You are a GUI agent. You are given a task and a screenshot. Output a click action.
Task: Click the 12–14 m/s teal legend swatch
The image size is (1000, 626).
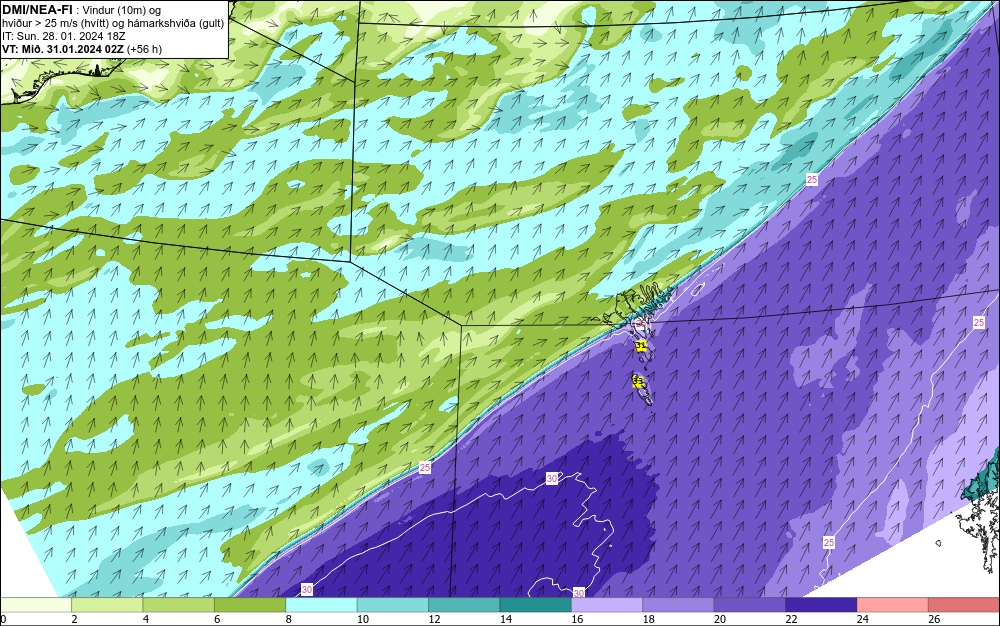(x=464, y=605)
